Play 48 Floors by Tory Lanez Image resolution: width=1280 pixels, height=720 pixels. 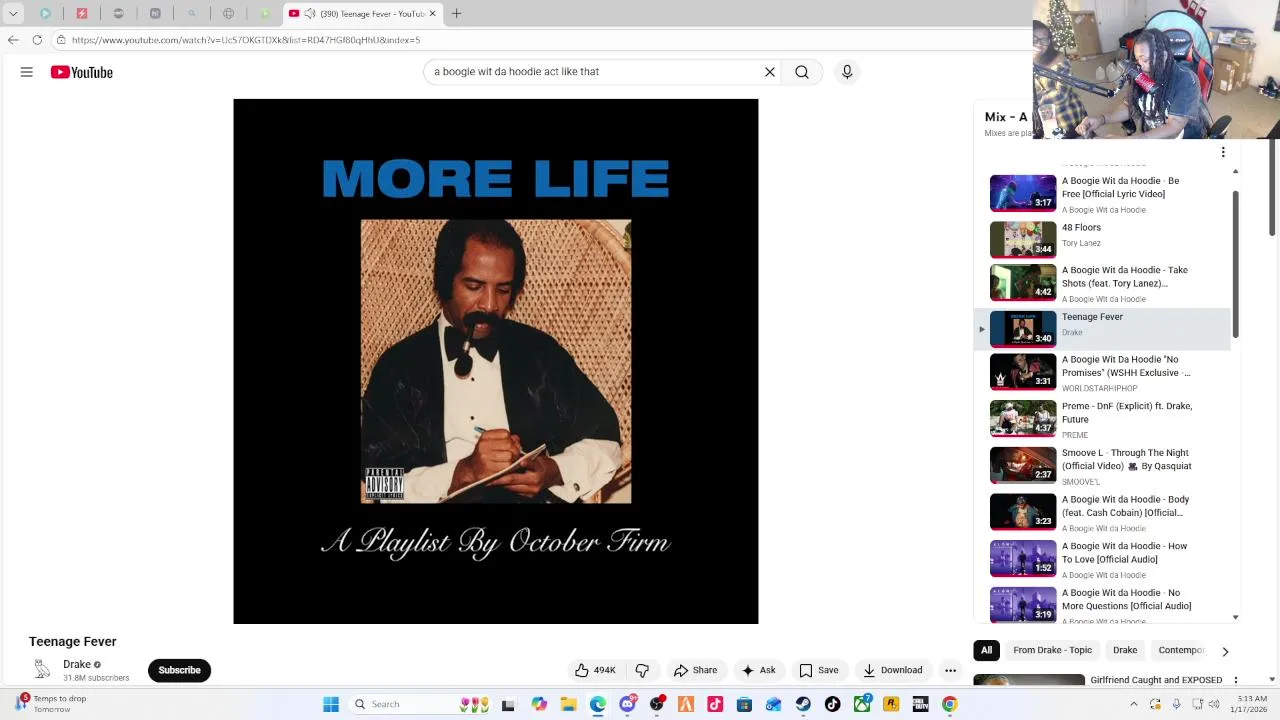pyautogui.click(x=1102, y=240)
